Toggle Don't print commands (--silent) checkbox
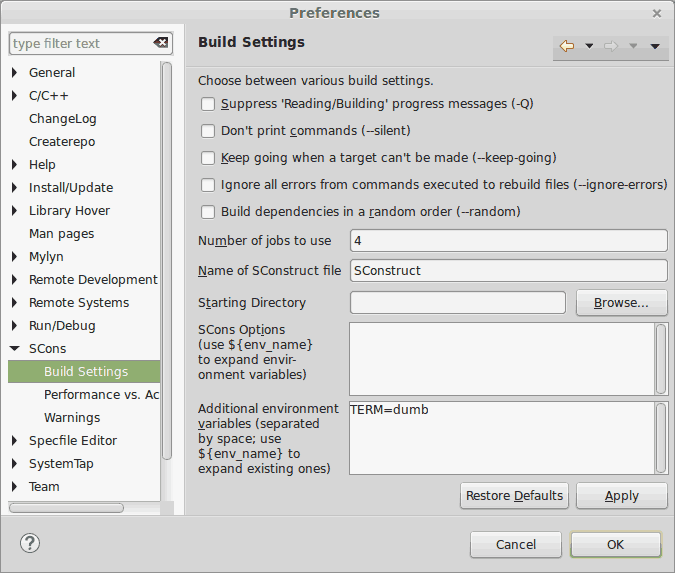This screenshot has width=675, height=573. [x=208, y=131]
